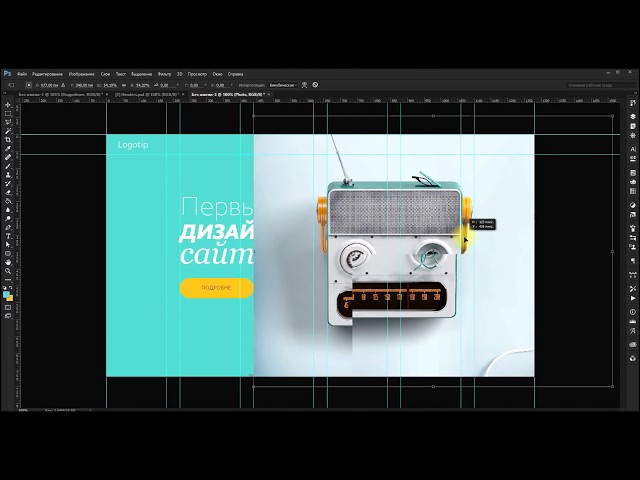Select the Eyedropper tool

click(x=8, y=149)
